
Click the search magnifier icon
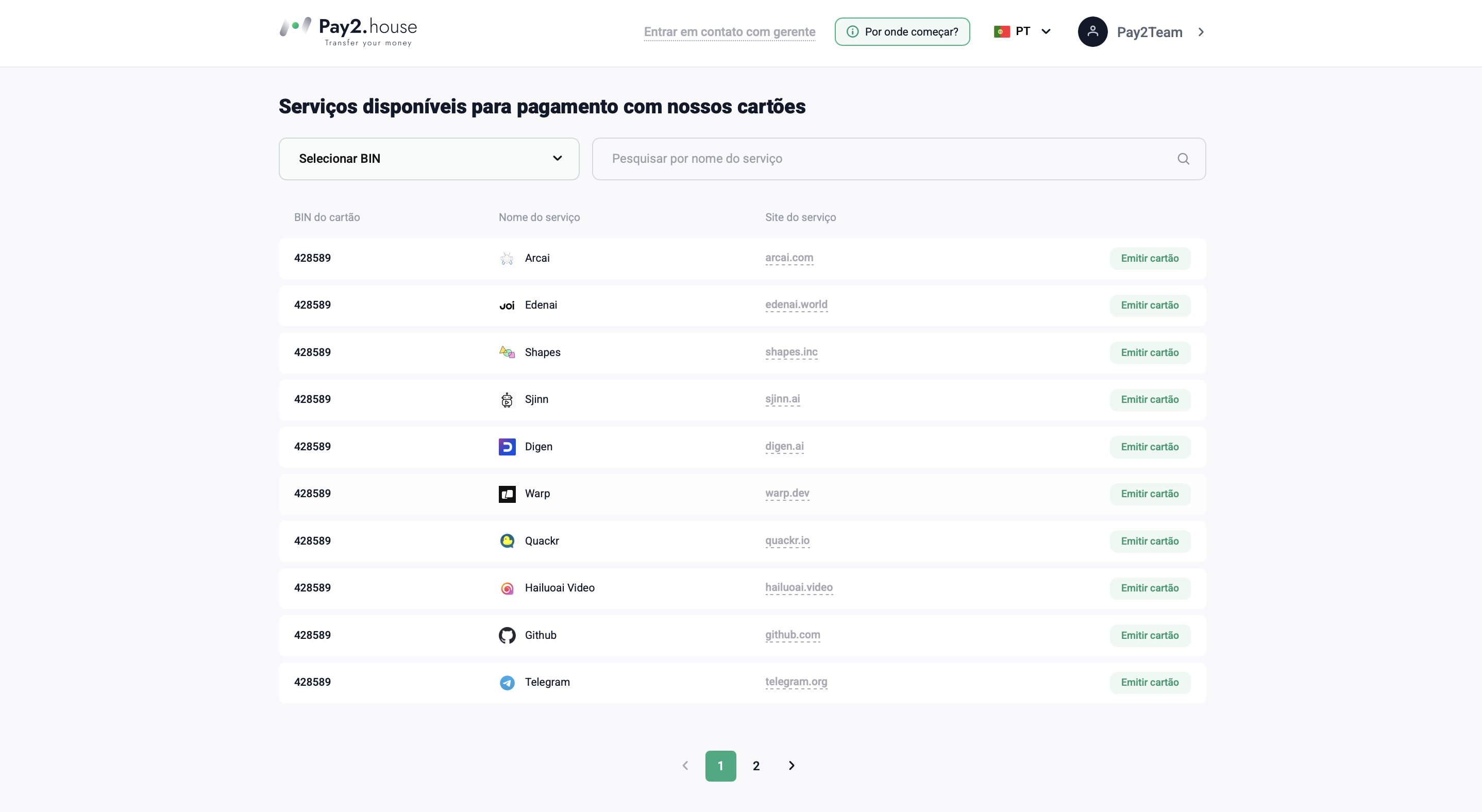tap(1183, 159)
